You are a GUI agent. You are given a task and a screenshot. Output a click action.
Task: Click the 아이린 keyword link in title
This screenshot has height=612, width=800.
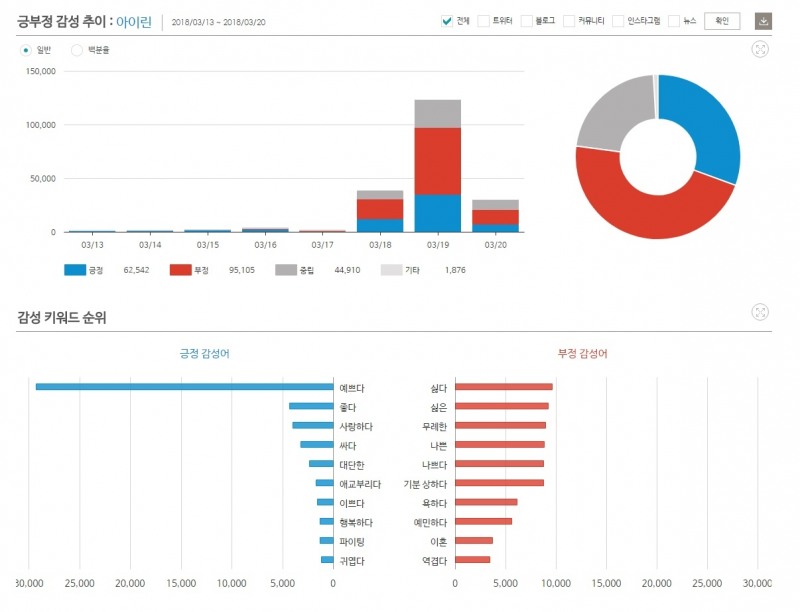[133, 21]
